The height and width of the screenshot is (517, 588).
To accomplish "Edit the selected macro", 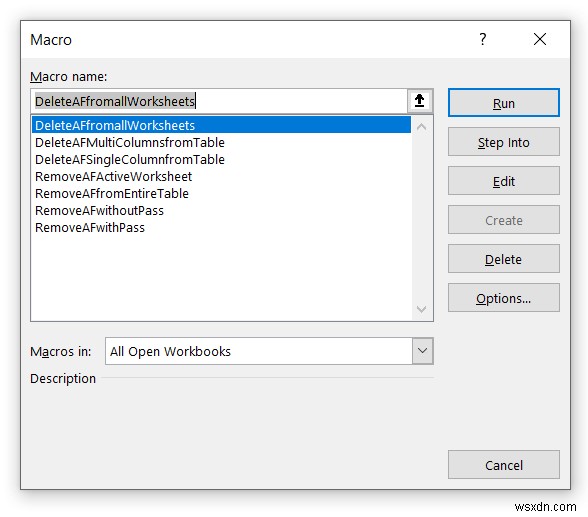I will tap(503, 181).
